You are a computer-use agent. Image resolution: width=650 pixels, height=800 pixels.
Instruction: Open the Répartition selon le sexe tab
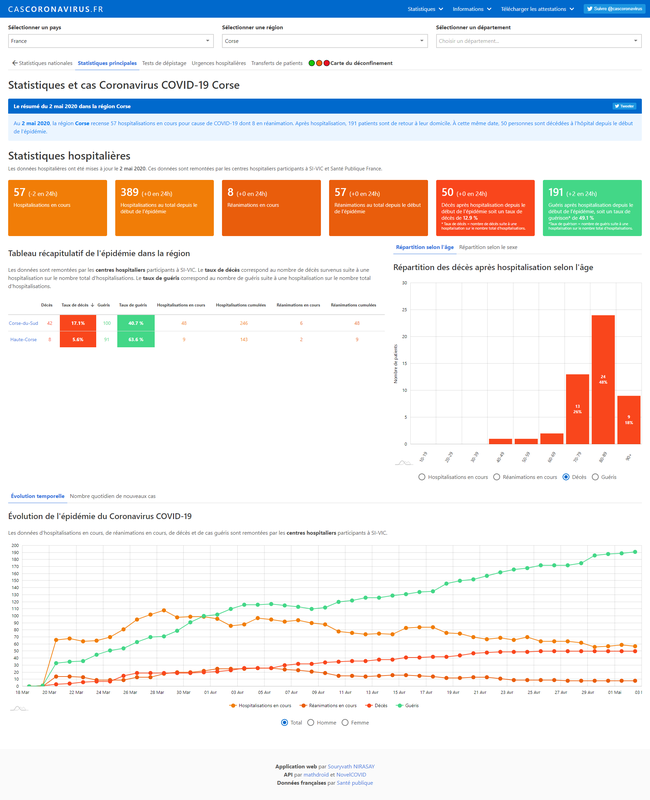tap(491, 245)
